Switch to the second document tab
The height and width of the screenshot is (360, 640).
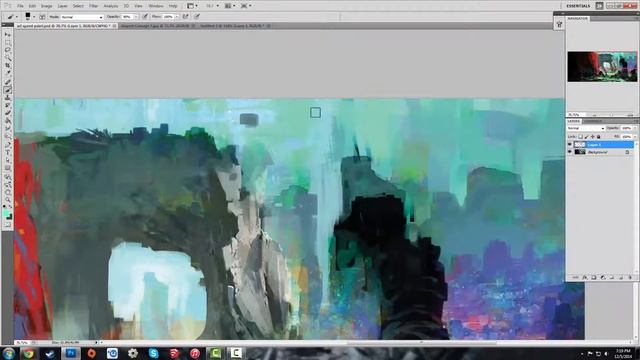(x=157, y=26)
